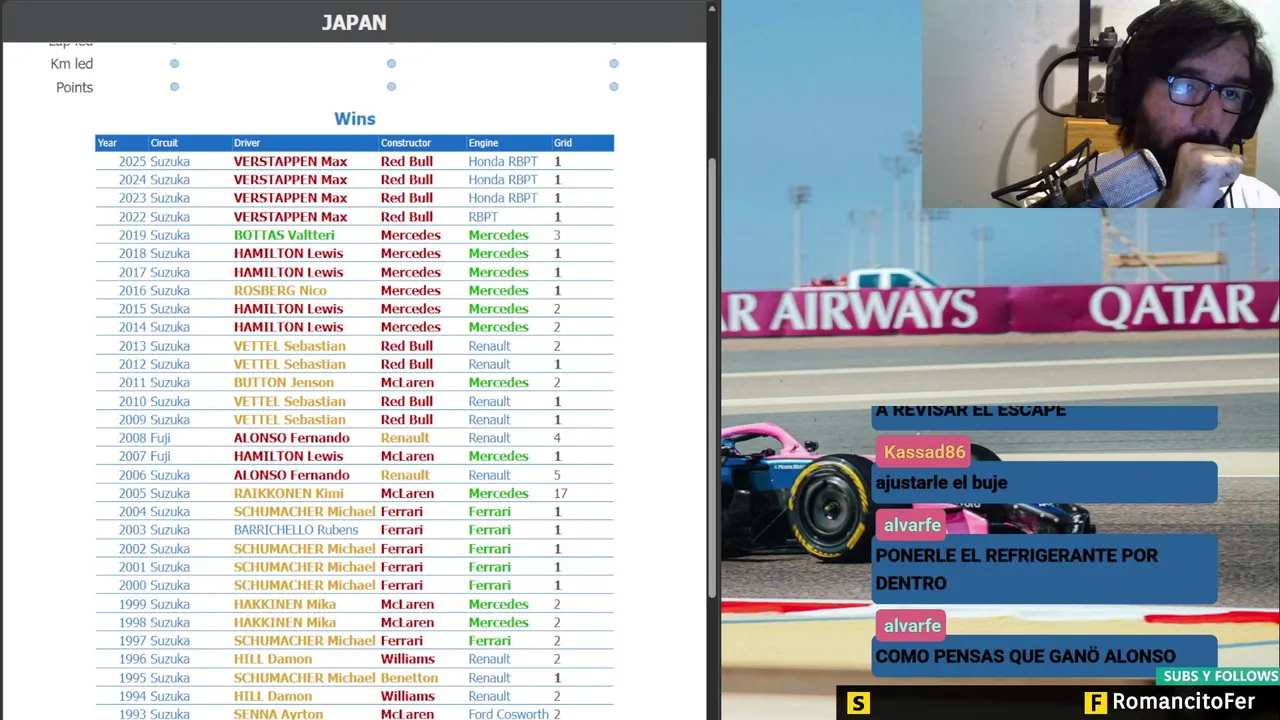This screenshot has width=1280, height=720.
Task: Select the Constructor column header
Action: point(405,143)
